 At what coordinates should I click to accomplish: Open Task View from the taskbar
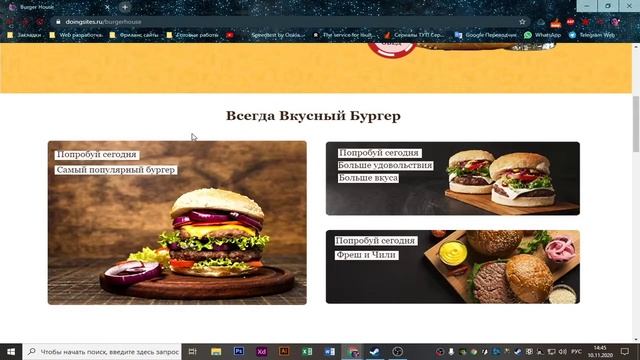(x=193, y=351)
